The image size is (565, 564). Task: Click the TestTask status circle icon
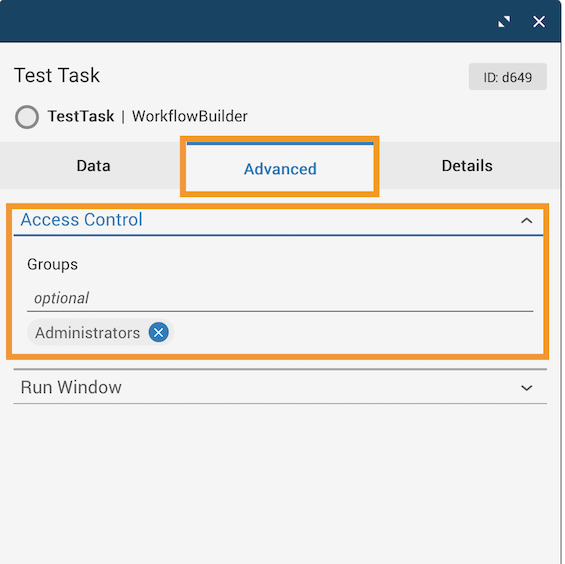click(27, 117)
